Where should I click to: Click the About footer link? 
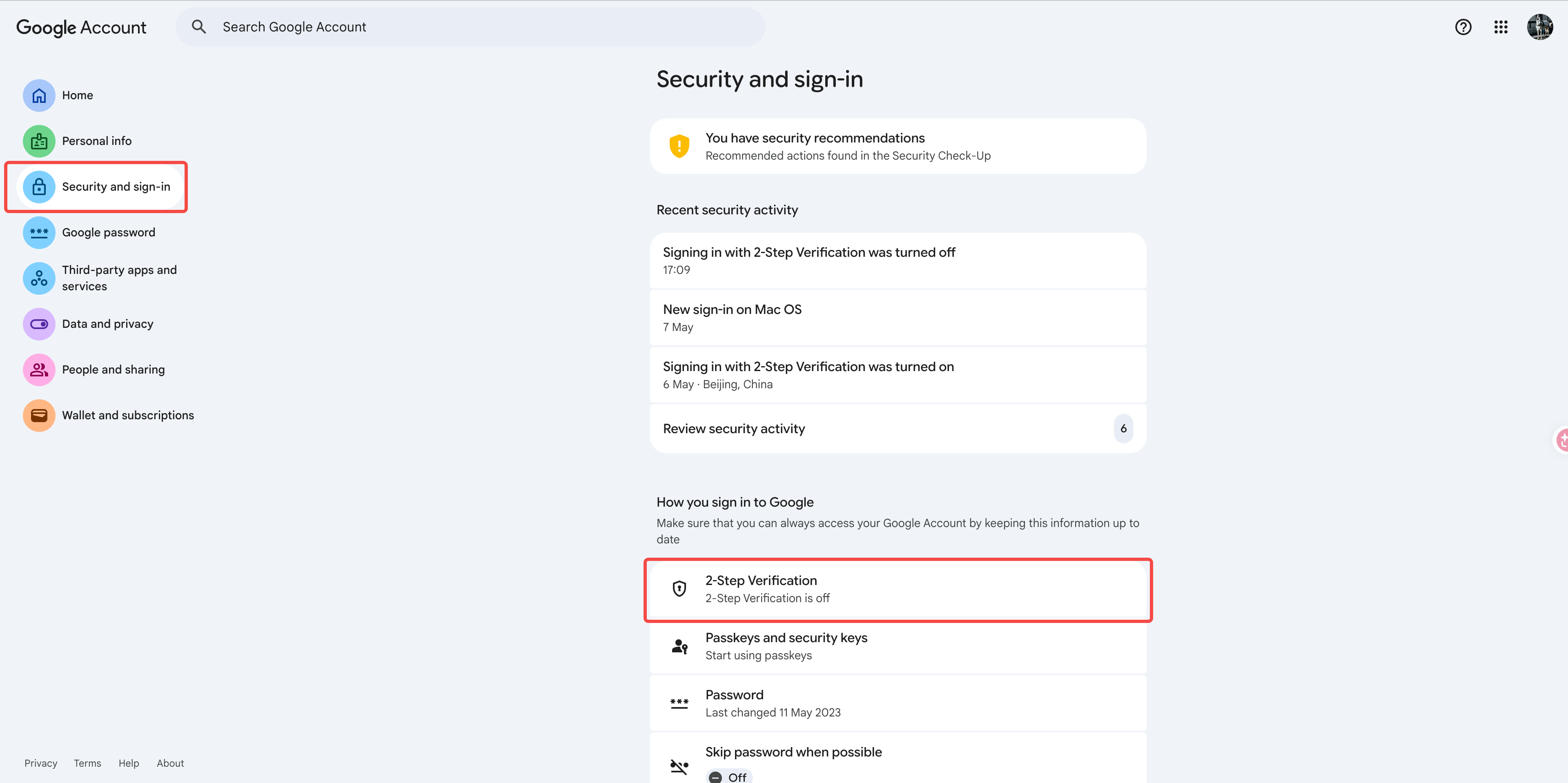[x=170, y=763]
